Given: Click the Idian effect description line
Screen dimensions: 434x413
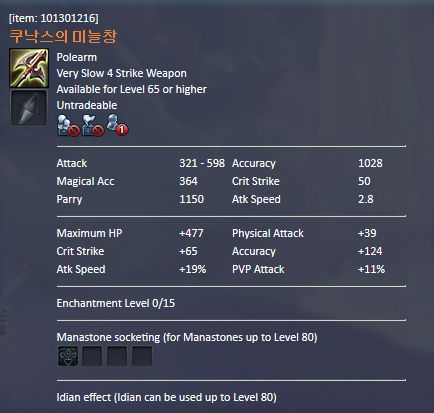Looking at the screenshot, I should (166, 397).
